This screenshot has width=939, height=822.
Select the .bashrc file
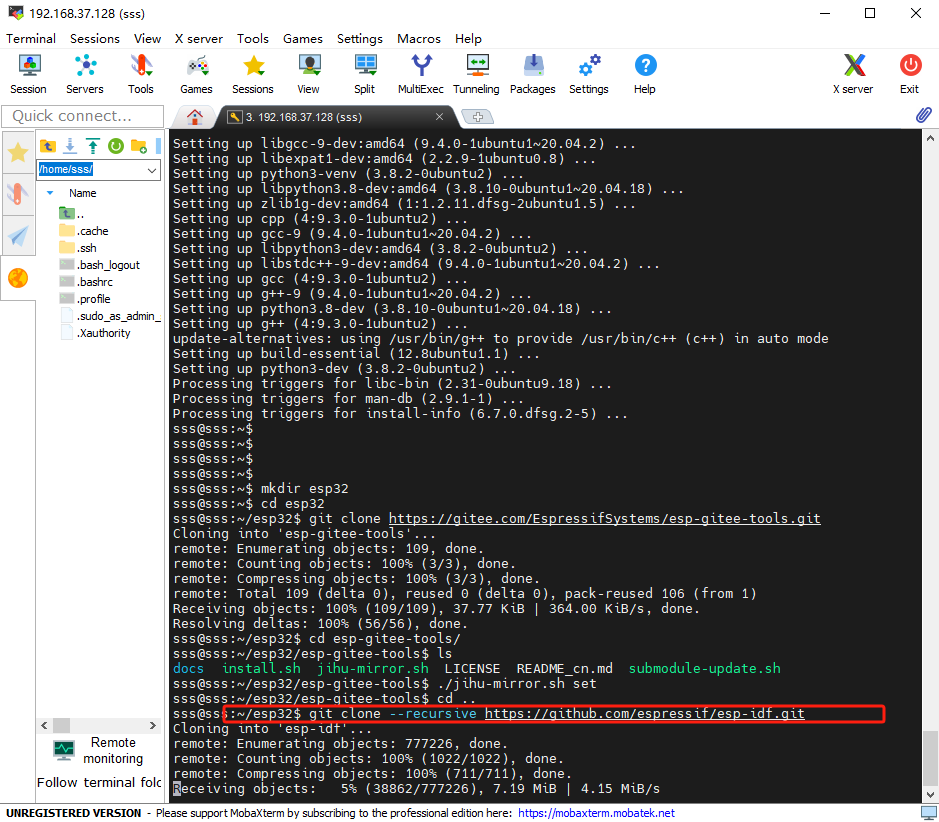86,282
